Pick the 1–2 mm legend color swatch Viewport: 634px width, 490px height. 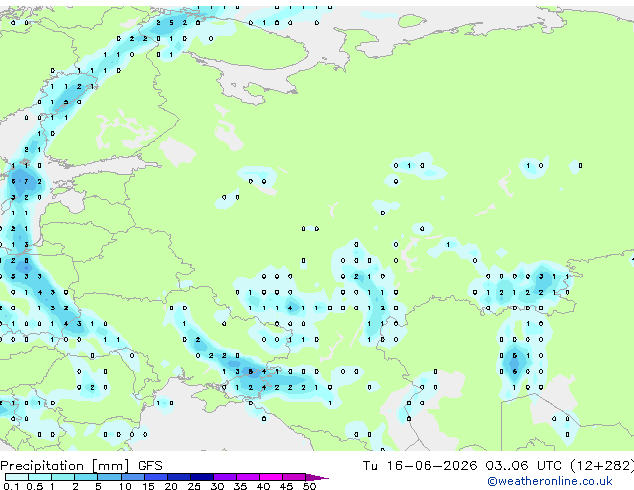point(63,477)
